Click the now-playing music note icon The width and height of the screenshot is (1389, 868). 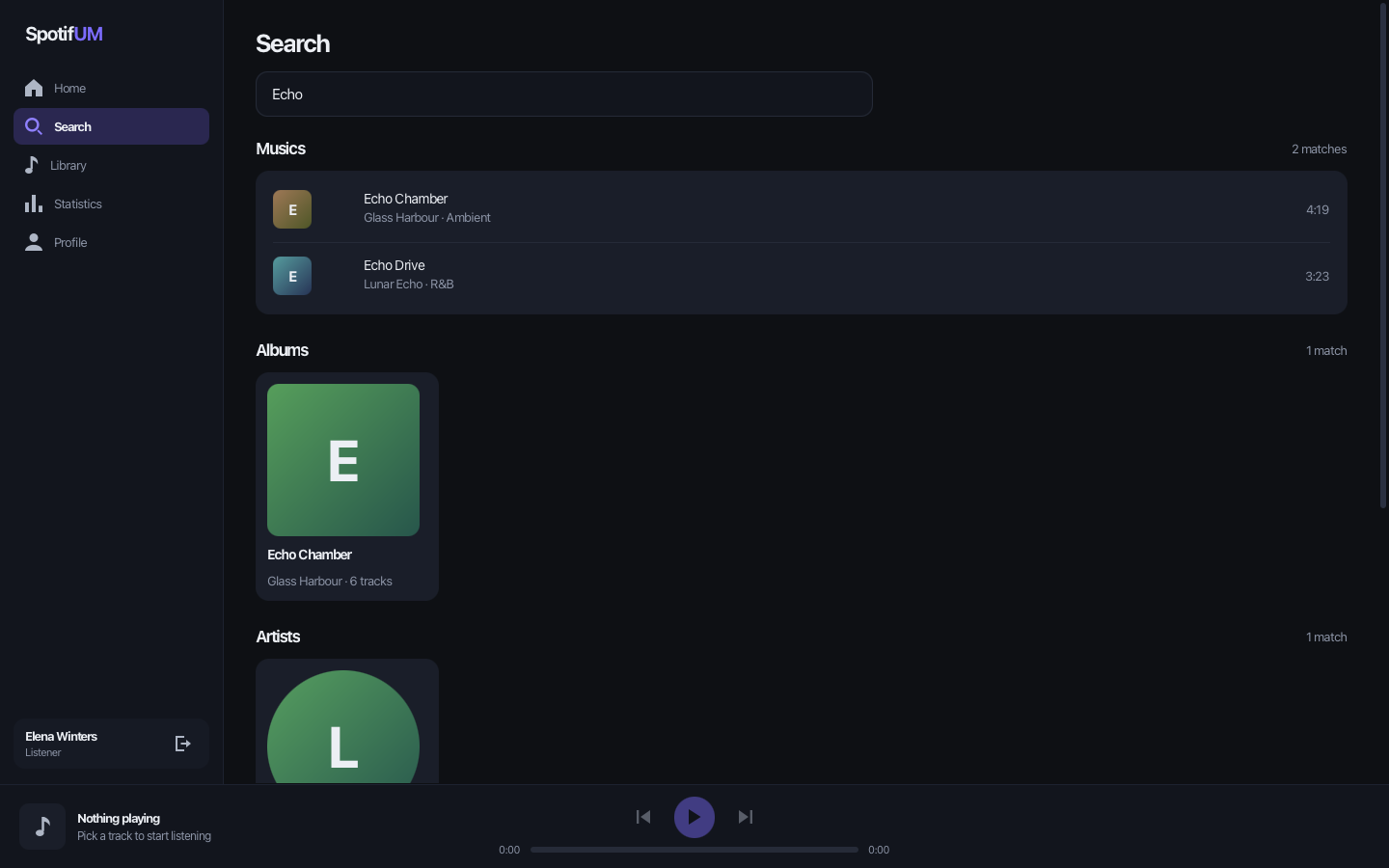pos(42,827)
